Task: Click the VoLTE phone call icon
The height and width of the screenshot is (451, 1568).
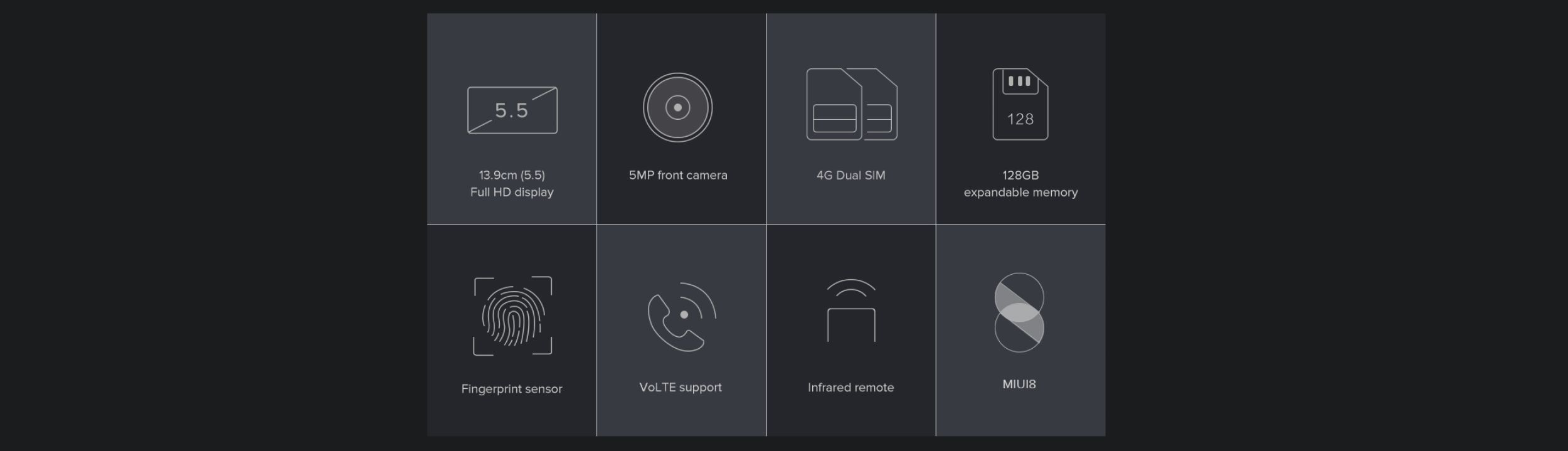Action: [x=681, y=317]
